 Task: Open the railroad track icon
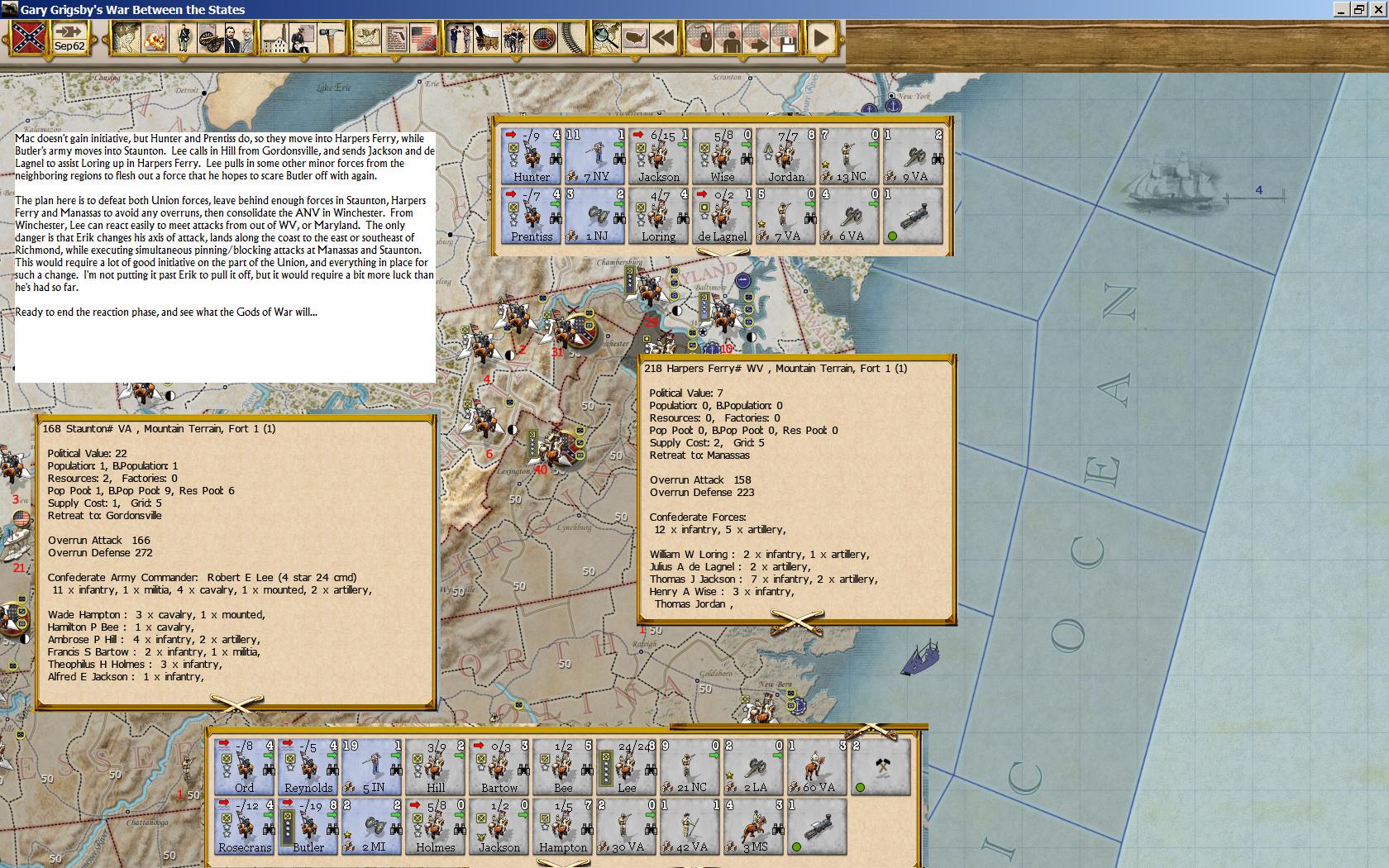point(571,38)
